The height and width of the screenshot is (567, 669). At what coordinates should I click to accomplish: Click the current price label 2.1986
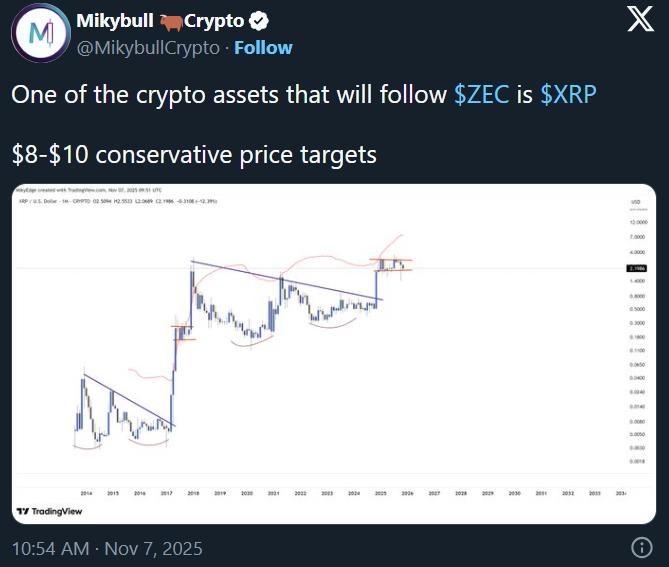[637, 269]
